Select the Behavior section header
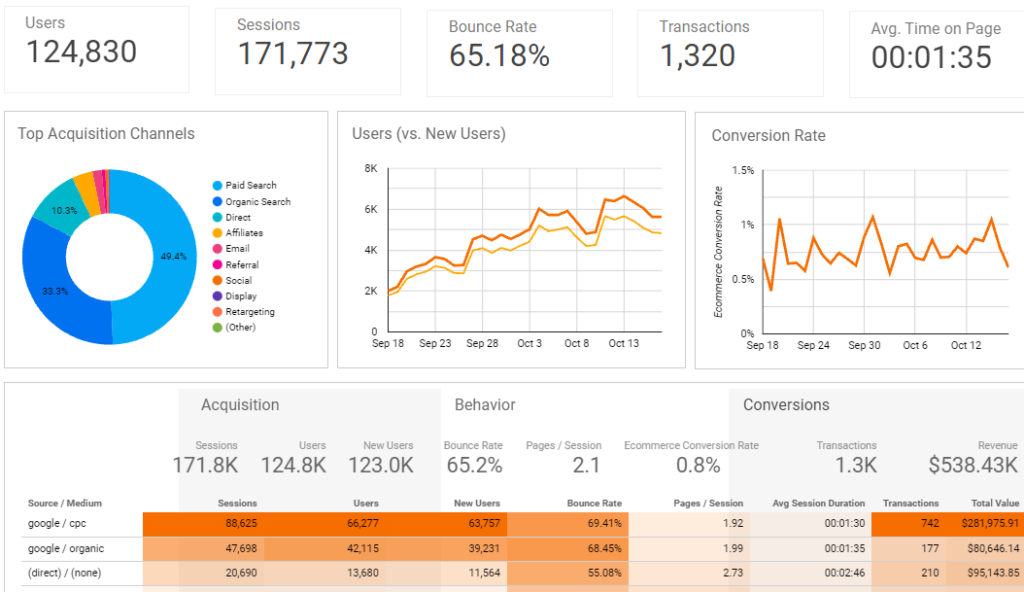 [x=485, y=405]
